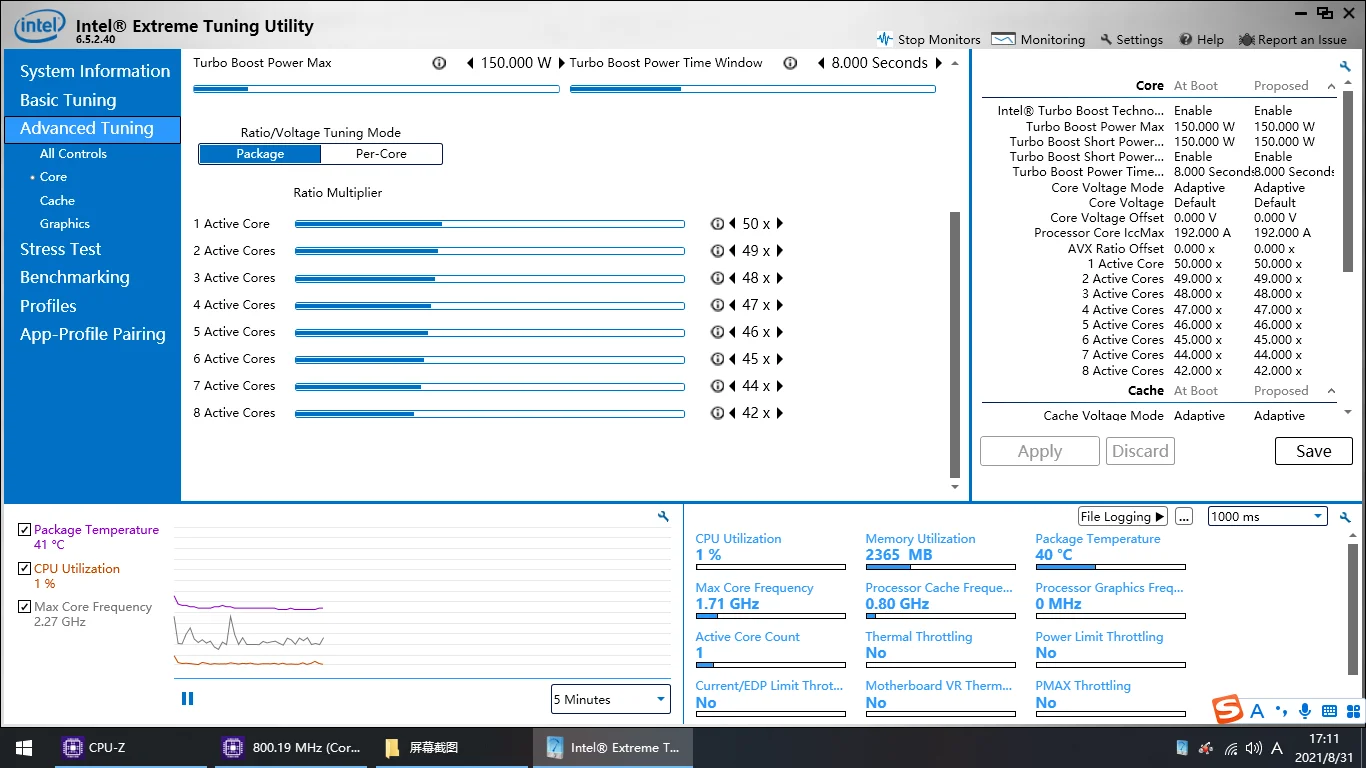Decrease the 2 Active Cores ratio
The image size is (1366, 768).
(733, 251)
